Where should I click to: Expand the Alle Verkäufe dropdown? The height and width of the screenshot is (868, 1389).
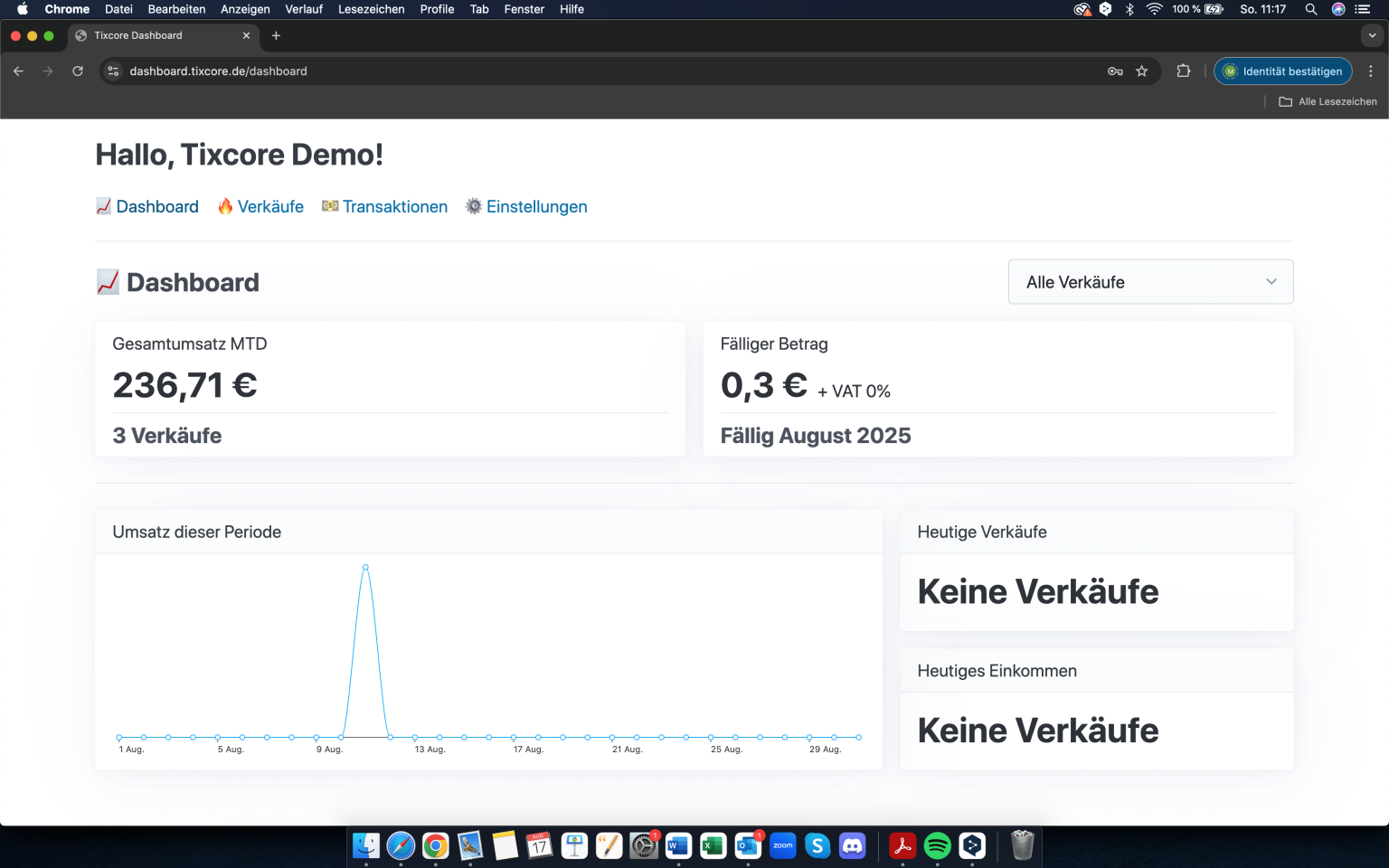(1150, 282)
